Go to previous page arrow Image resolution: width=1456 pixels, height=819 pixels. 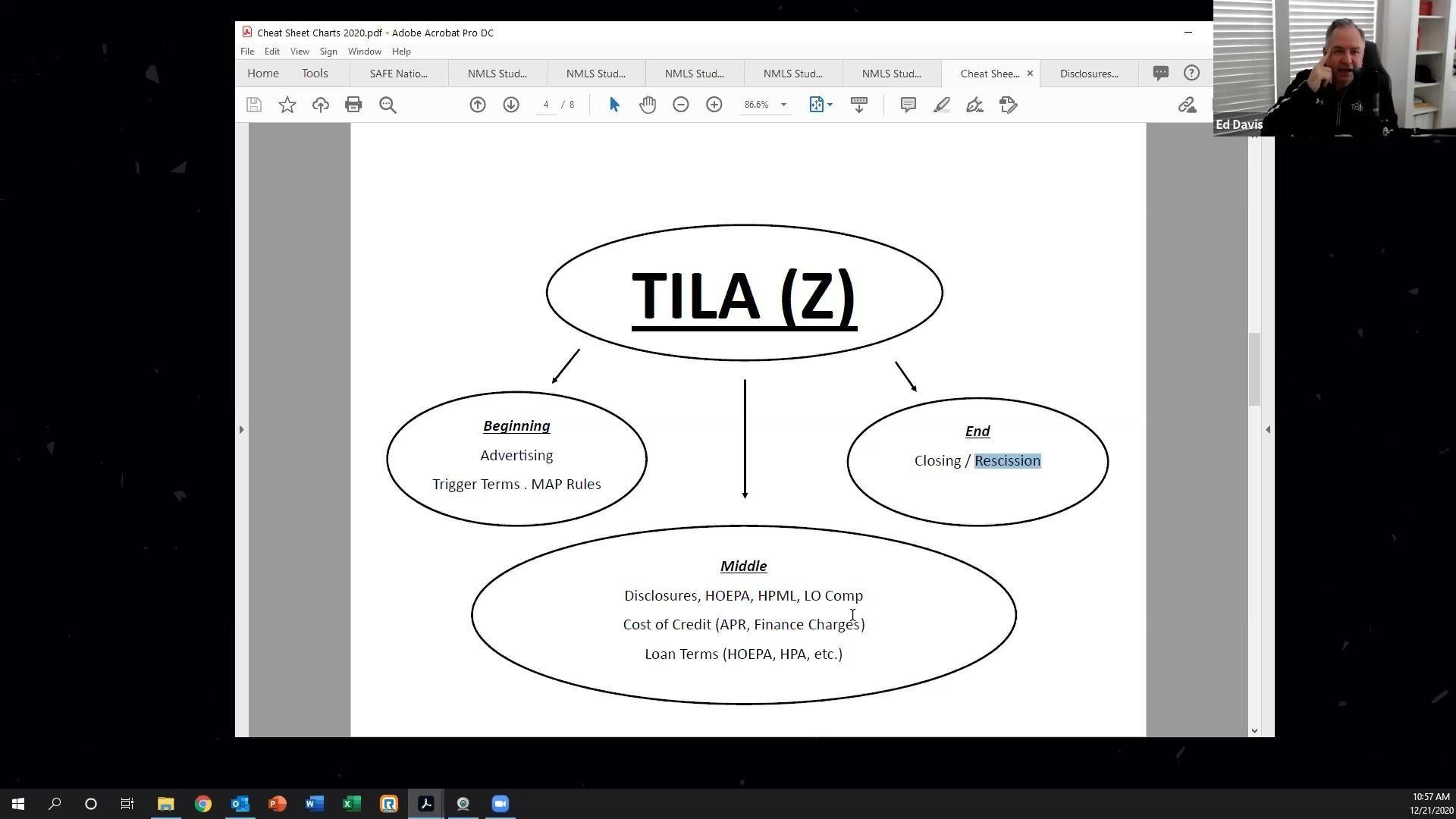click(x=478, y=105)
